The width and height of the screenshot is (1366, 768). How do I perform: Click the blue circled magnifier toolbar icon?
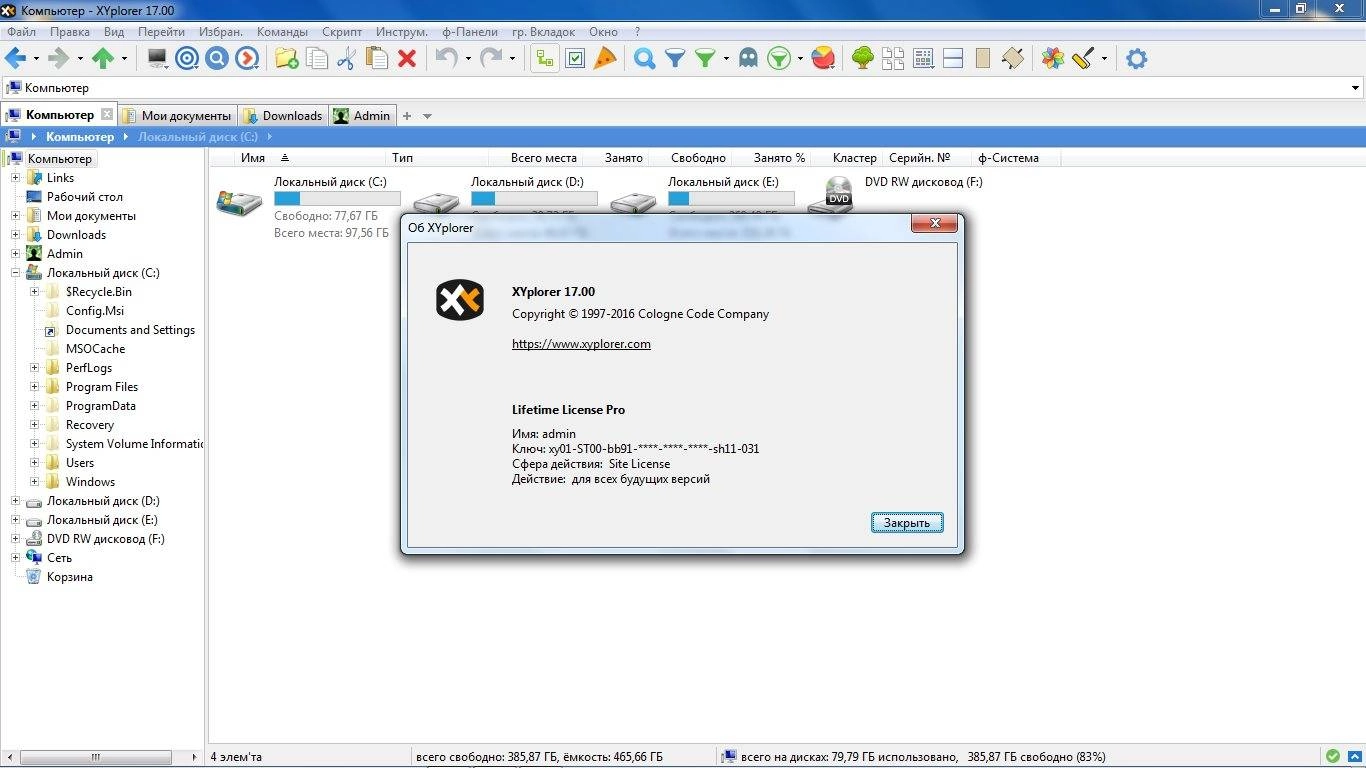pyautogui.click(x=217, y=59)
